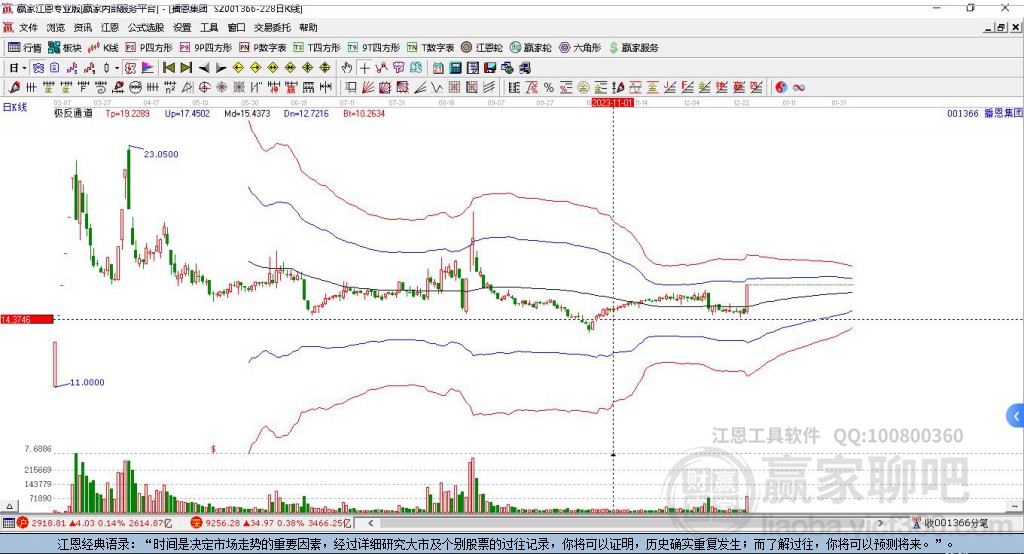Open the 板块 sector view

pyautogui.click(x=65, y=48)
